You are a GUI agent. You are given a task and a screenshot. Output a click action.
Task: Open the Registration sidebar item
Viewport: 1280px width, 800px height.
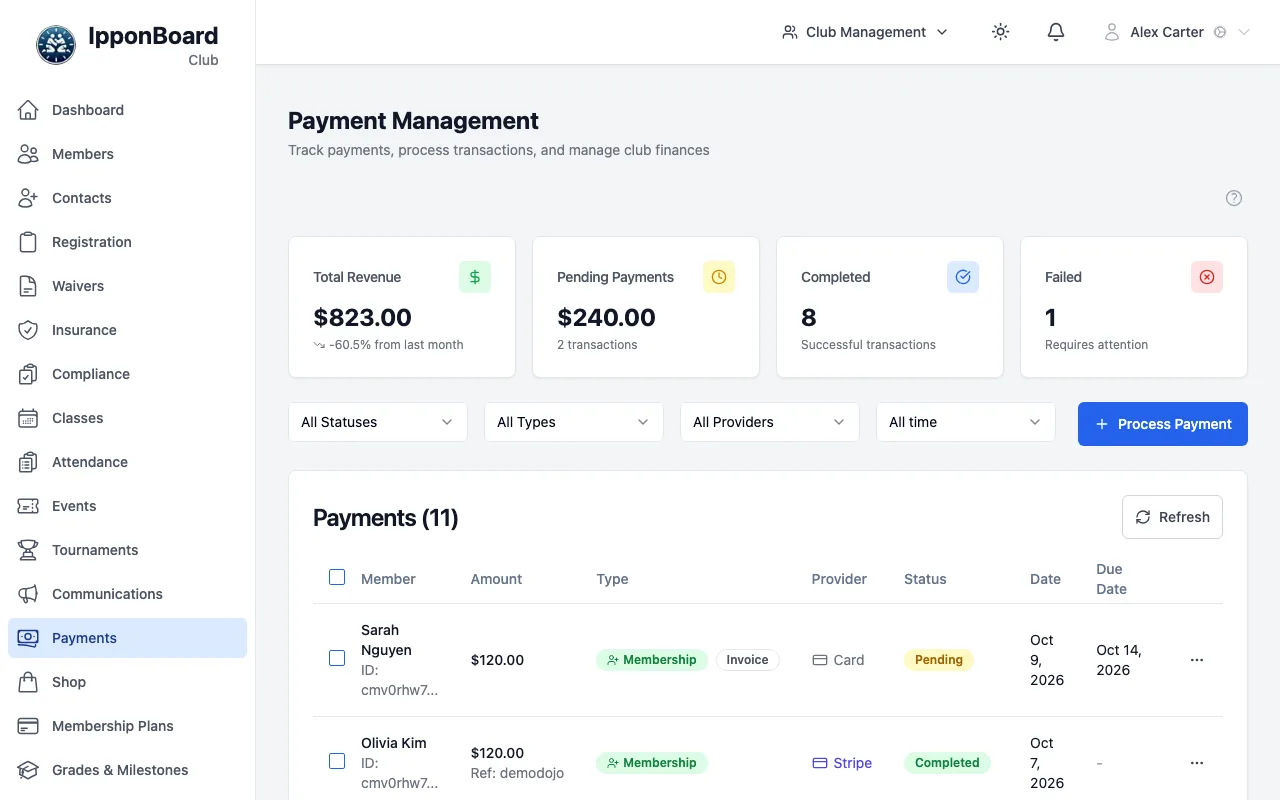127,242
